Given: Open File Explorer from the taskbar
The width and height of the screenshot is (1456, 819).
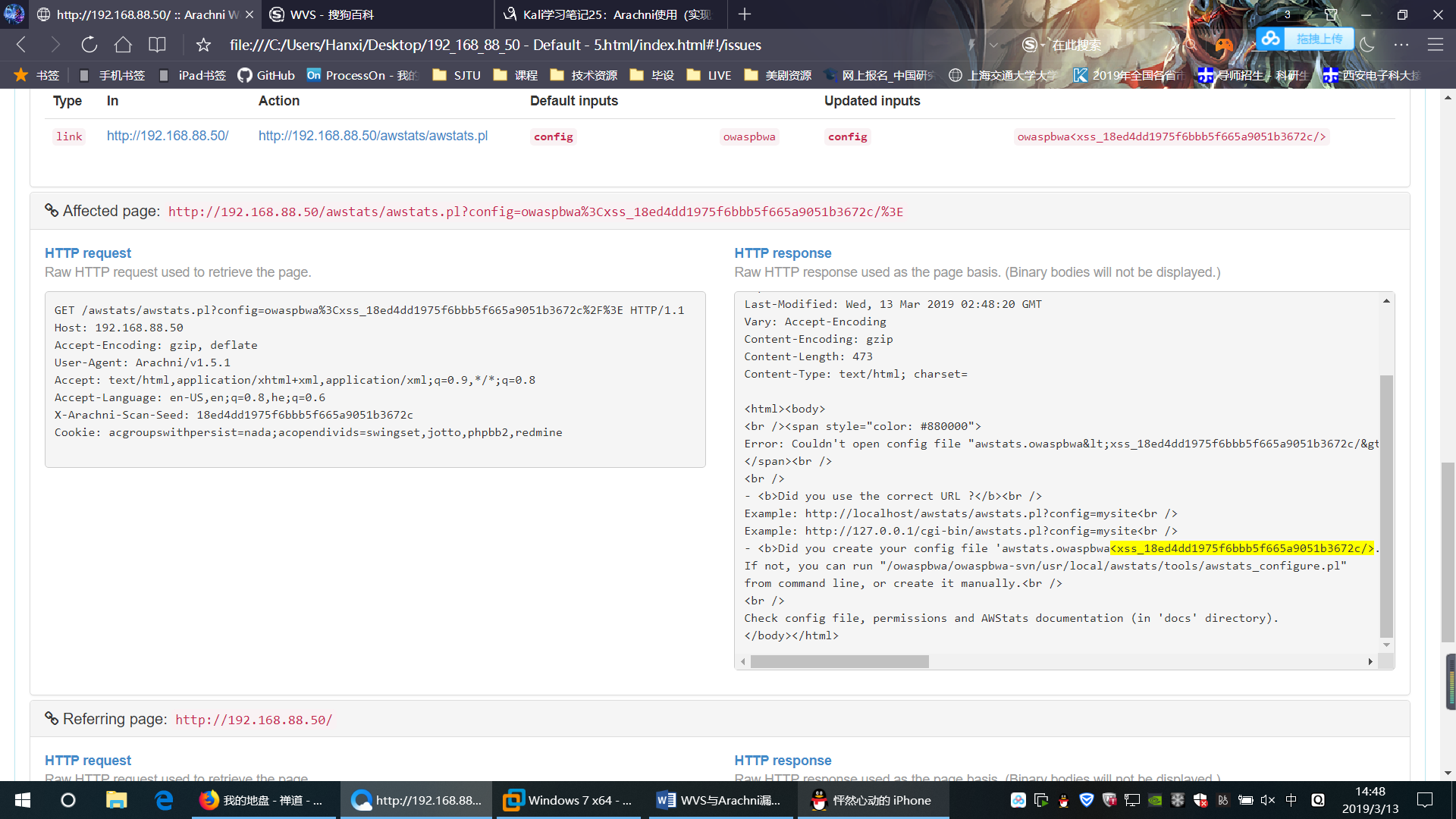Looking at the screenshot, I should (116, 800).
